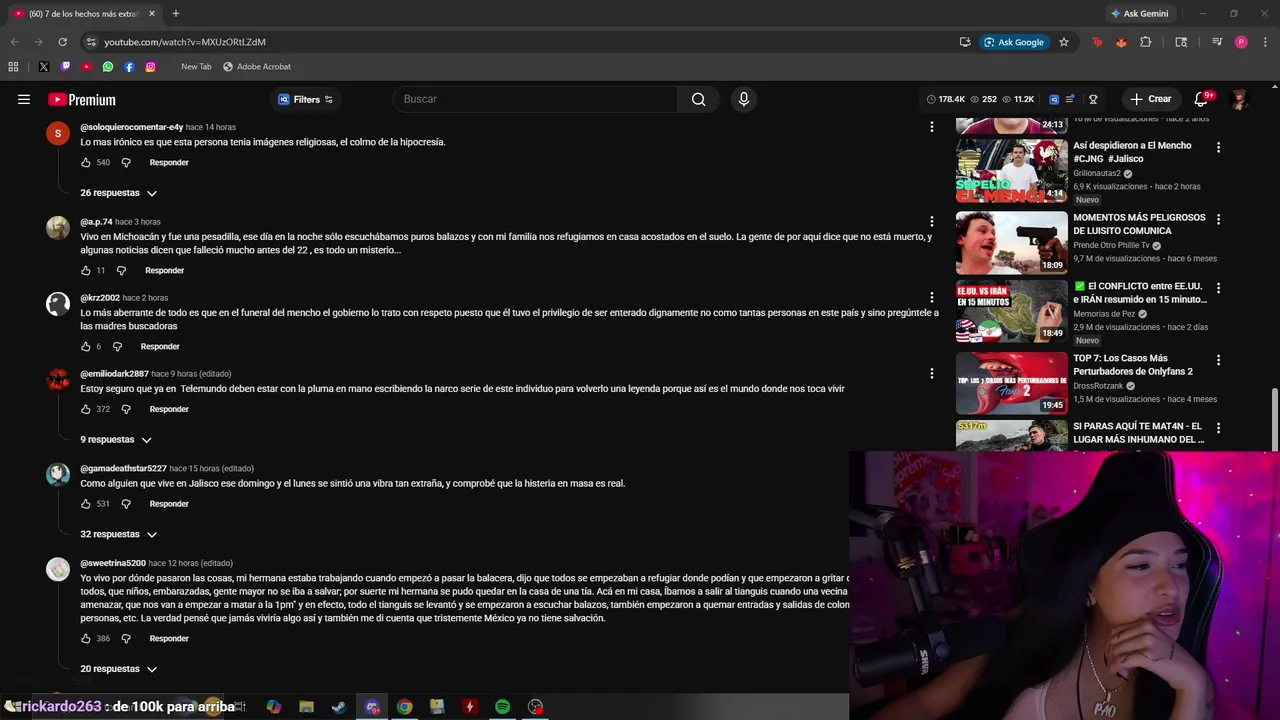1280x720 pixels.
Task: Open @a.p.74 channel username link
Action: tap(96, 222)
